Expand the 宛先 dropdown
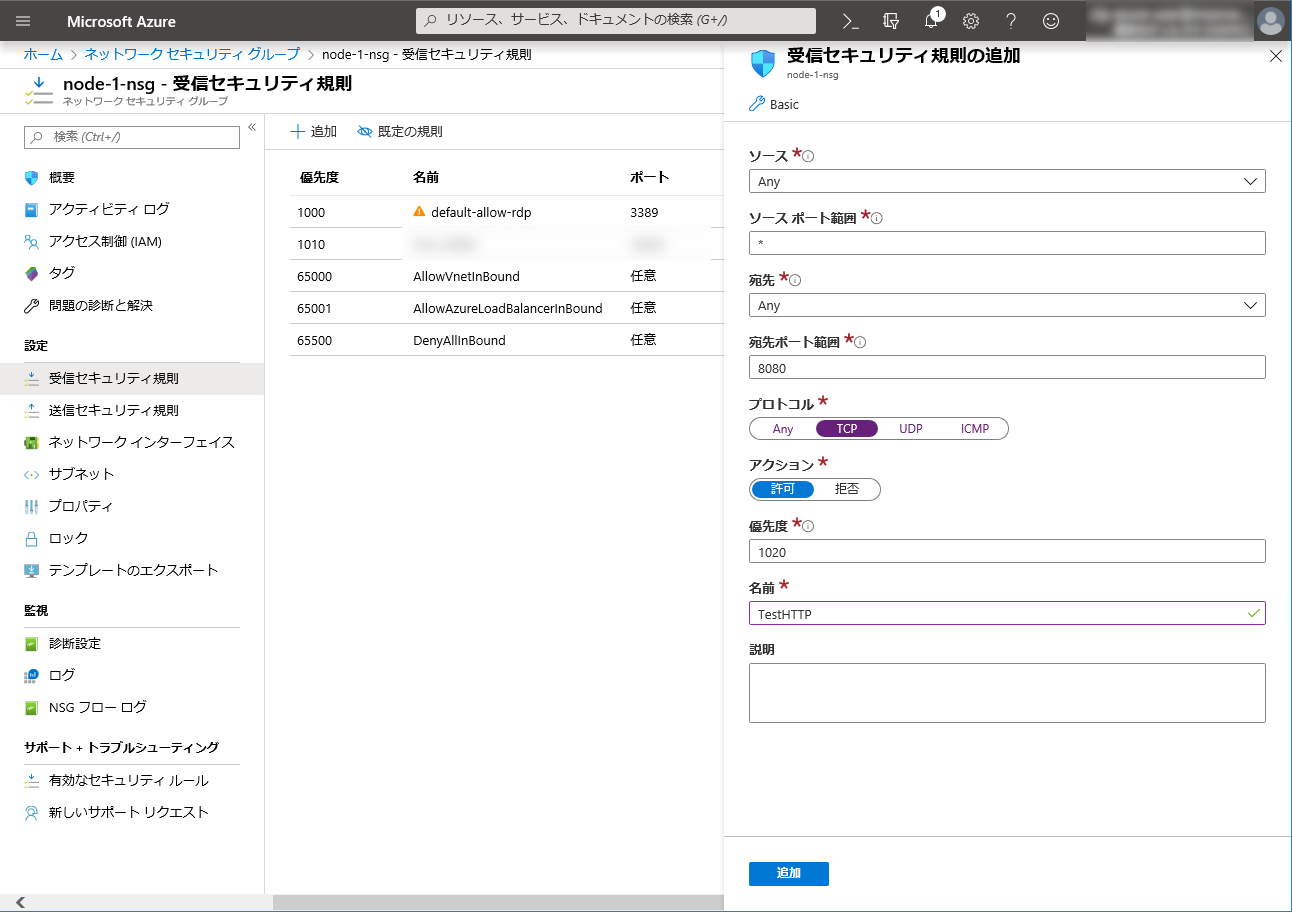Image resolution: width=1292 pixels, height=912 pixels. 1006,305
